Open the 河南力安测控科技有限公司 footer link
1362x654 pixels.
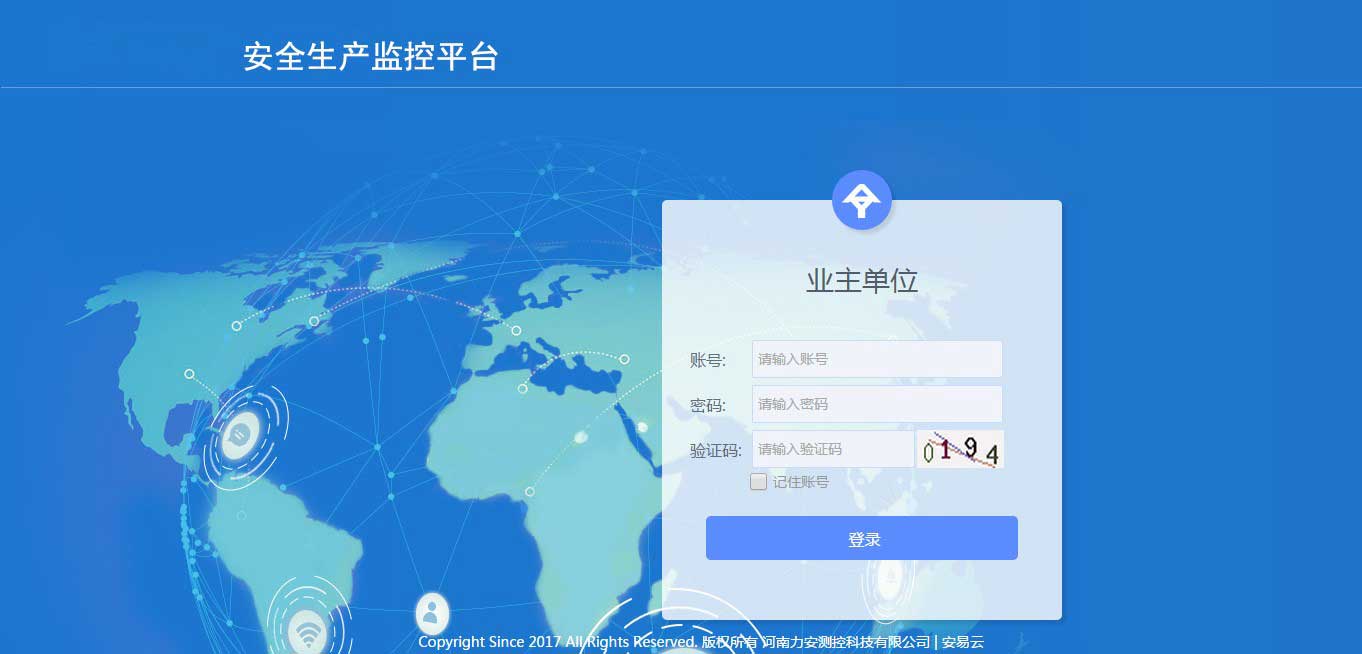pyautogui.click(x=846, y=642)
